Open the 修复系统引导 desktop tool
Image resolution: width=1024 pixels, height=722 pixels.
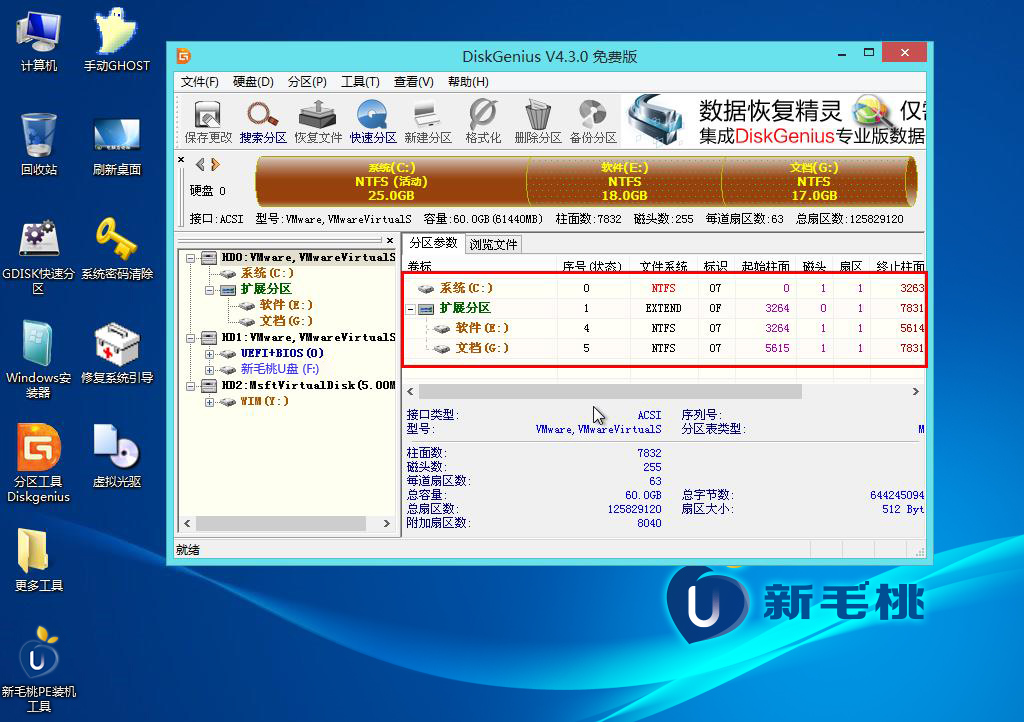[117, 353]
